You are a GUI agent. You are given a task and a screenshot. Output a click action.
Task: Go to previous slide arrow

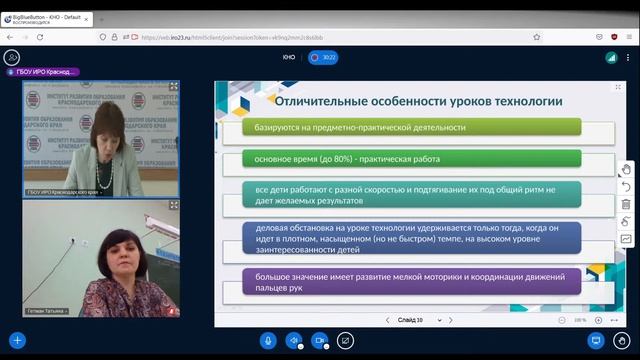coord(387,320)
